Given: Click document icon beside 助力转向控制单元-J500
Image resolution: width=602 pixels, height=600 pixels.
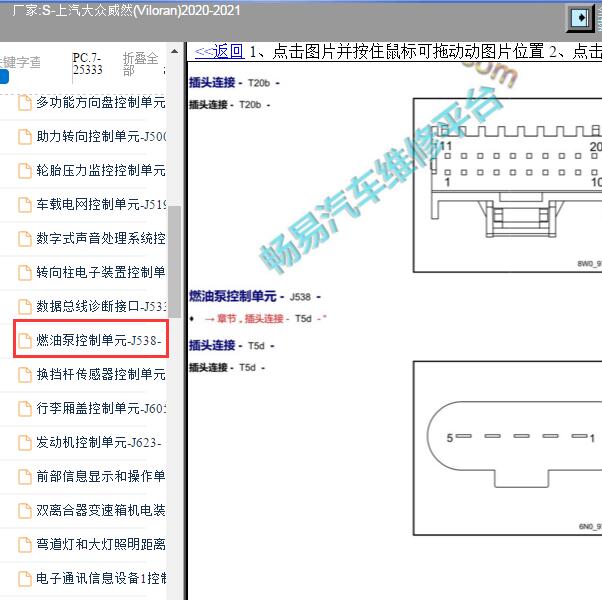Looking at the screenshot, I should pos(25,137).
